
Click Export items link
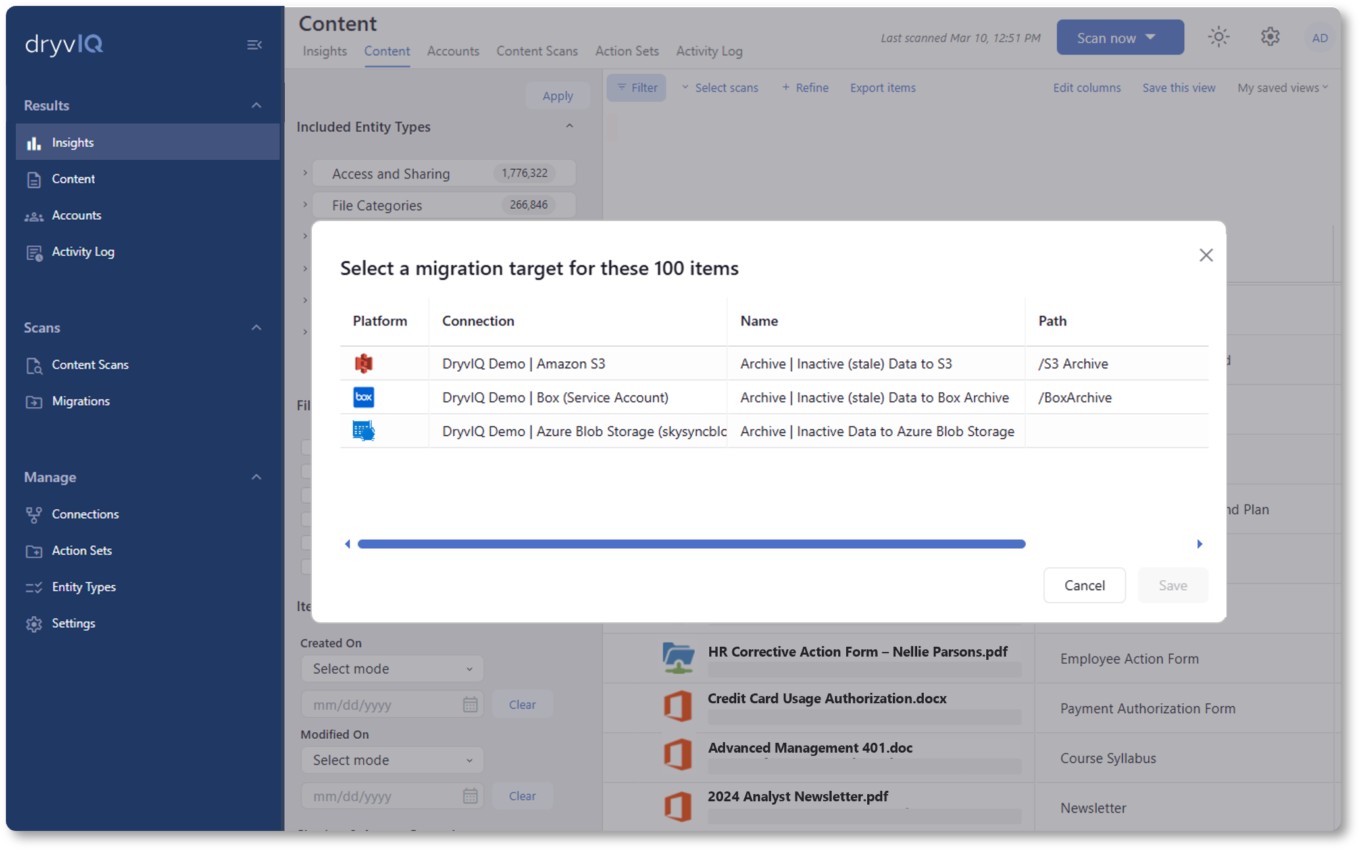(x=883, y=88)
